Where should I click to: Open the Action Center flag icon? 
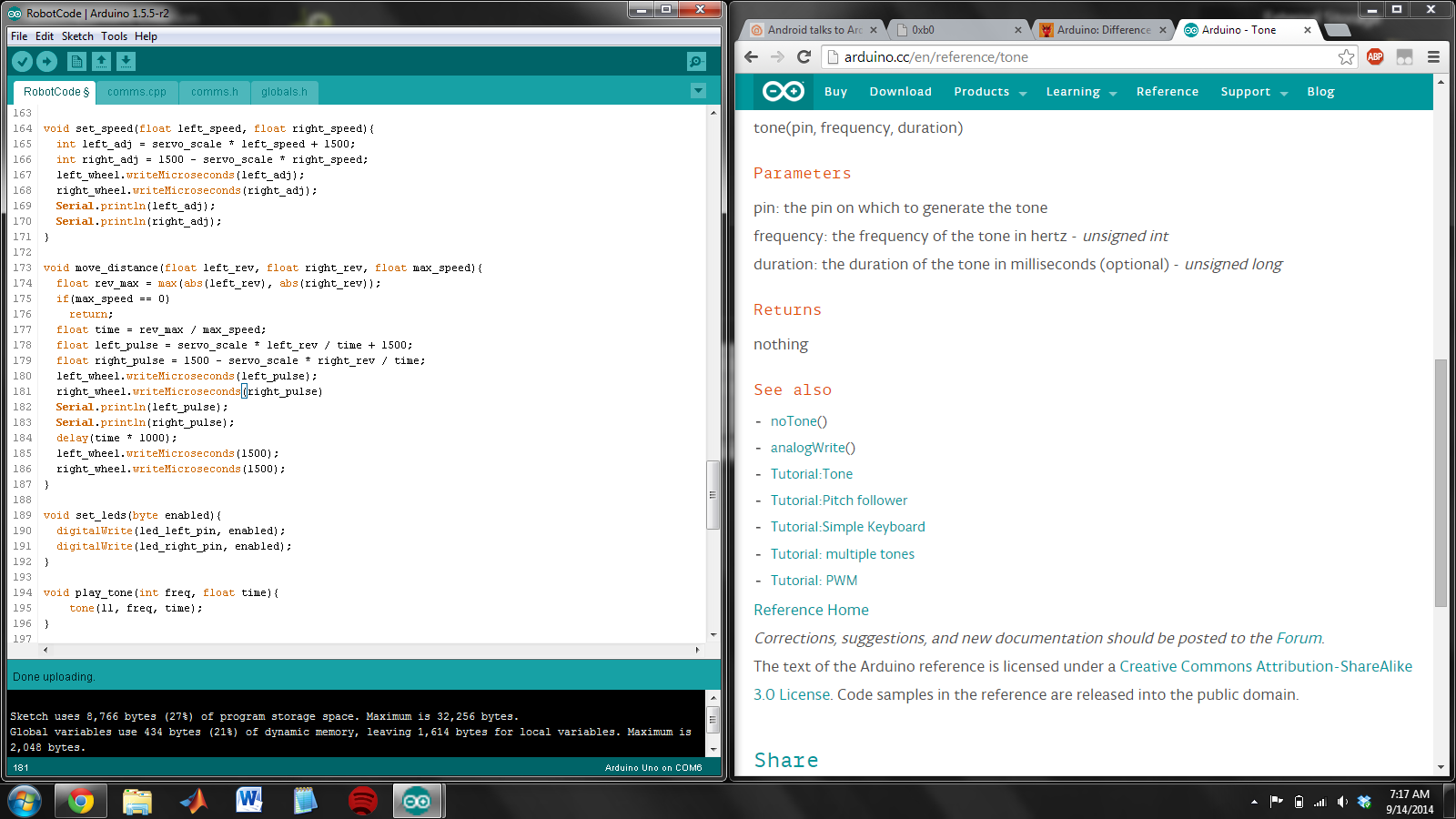tap(1277, 802)
